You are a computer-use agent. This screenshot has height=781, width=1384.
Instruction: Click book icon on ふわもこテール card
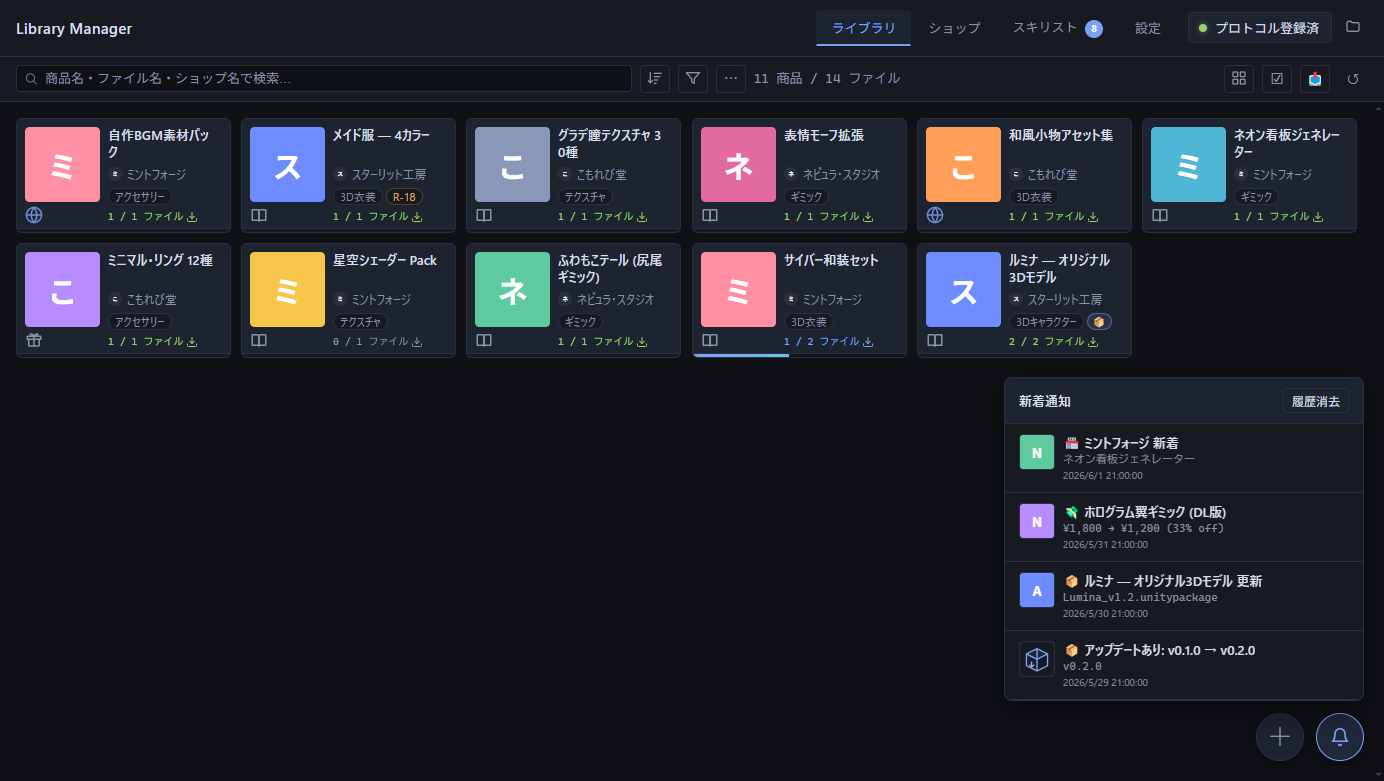click(484, 340)
